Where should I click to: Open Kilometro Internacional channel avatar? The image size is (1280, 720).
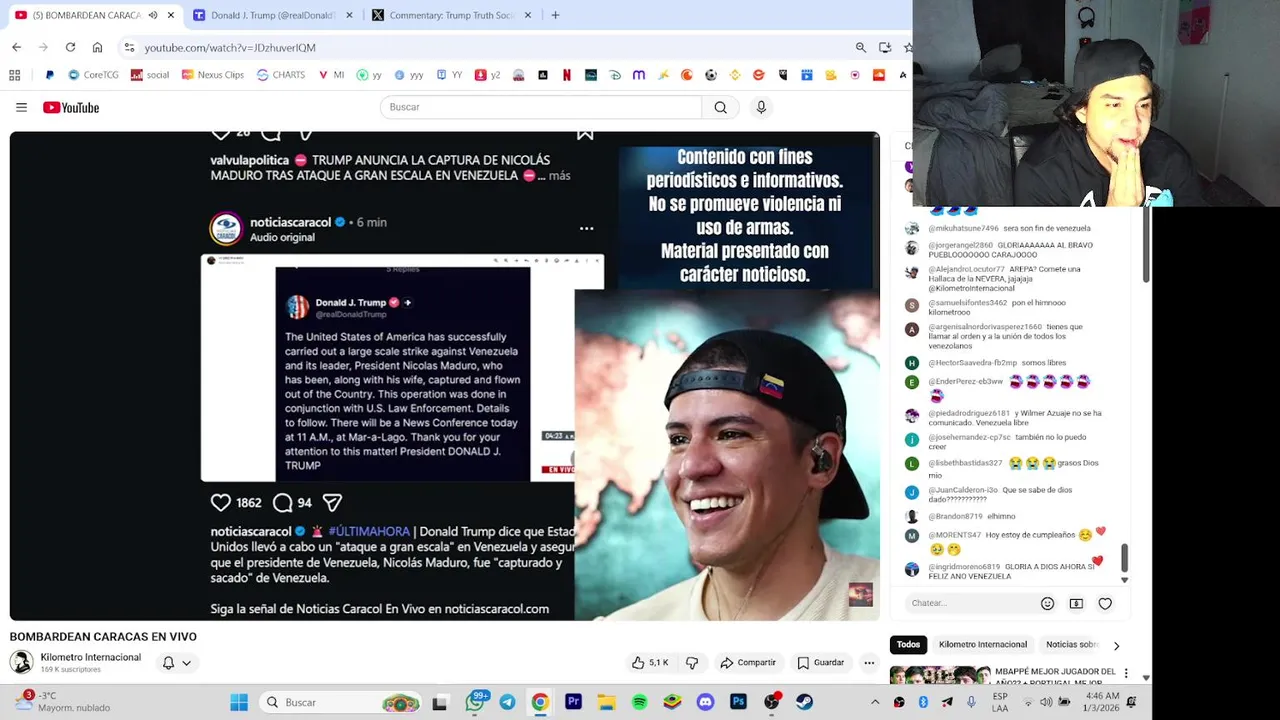click(x=21, y=662)
